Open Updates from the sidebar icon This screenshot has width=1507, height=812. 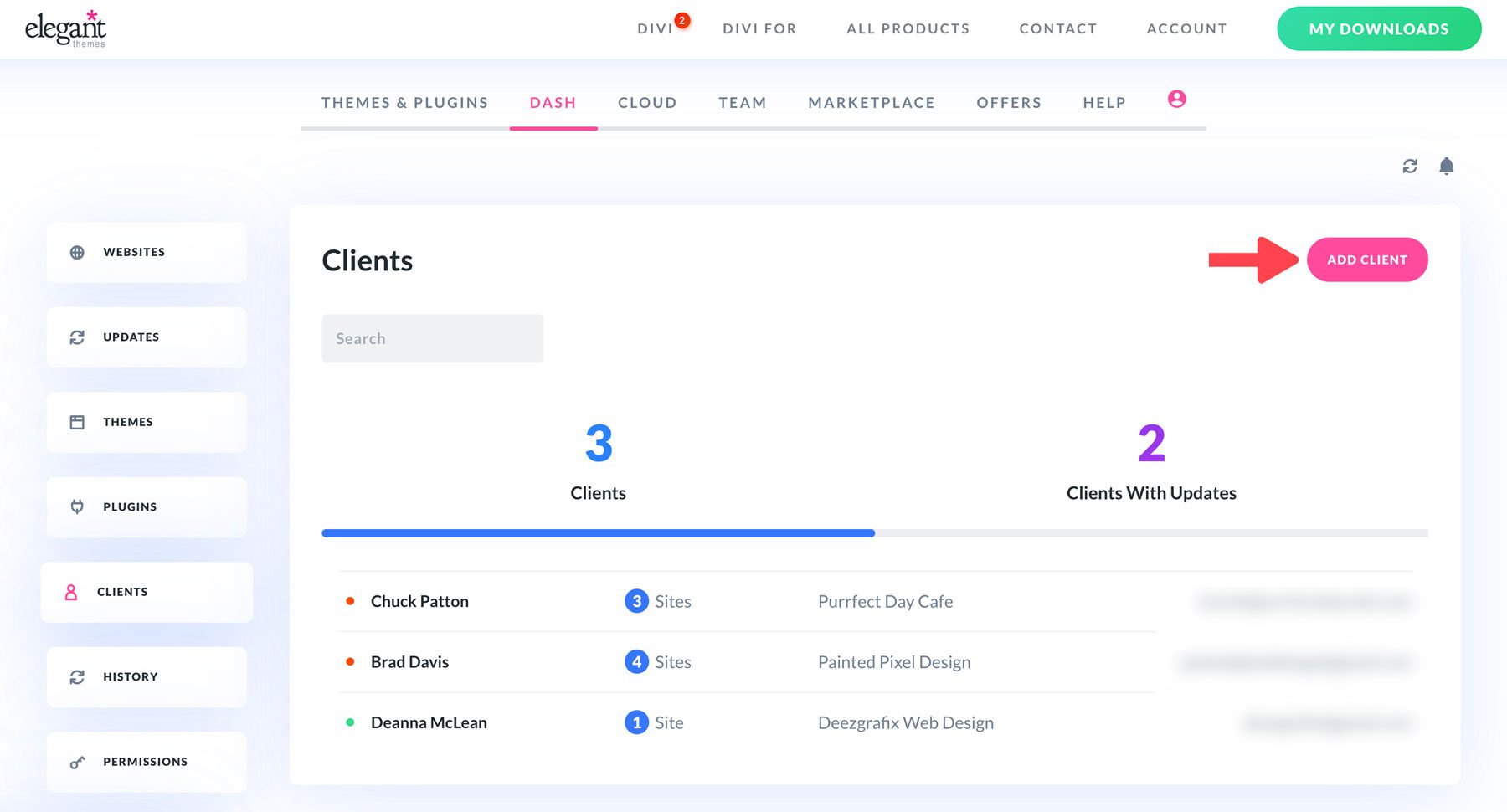coord(77,337)
